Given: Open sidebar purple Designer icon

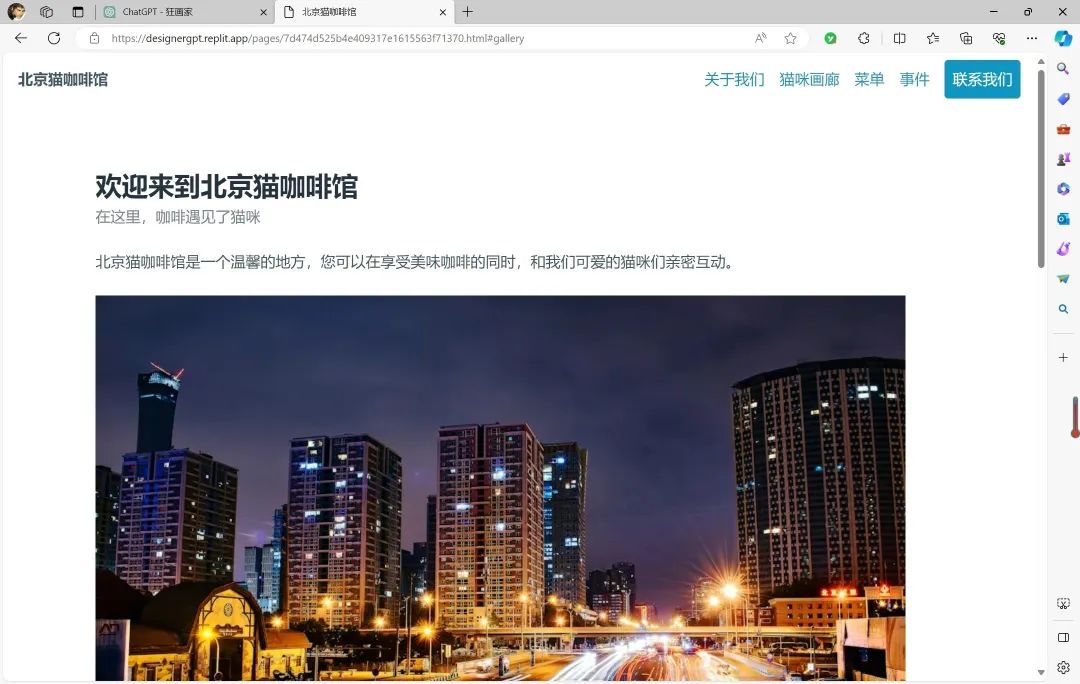Looking at the screenshot, I should tap(1063, 249).
